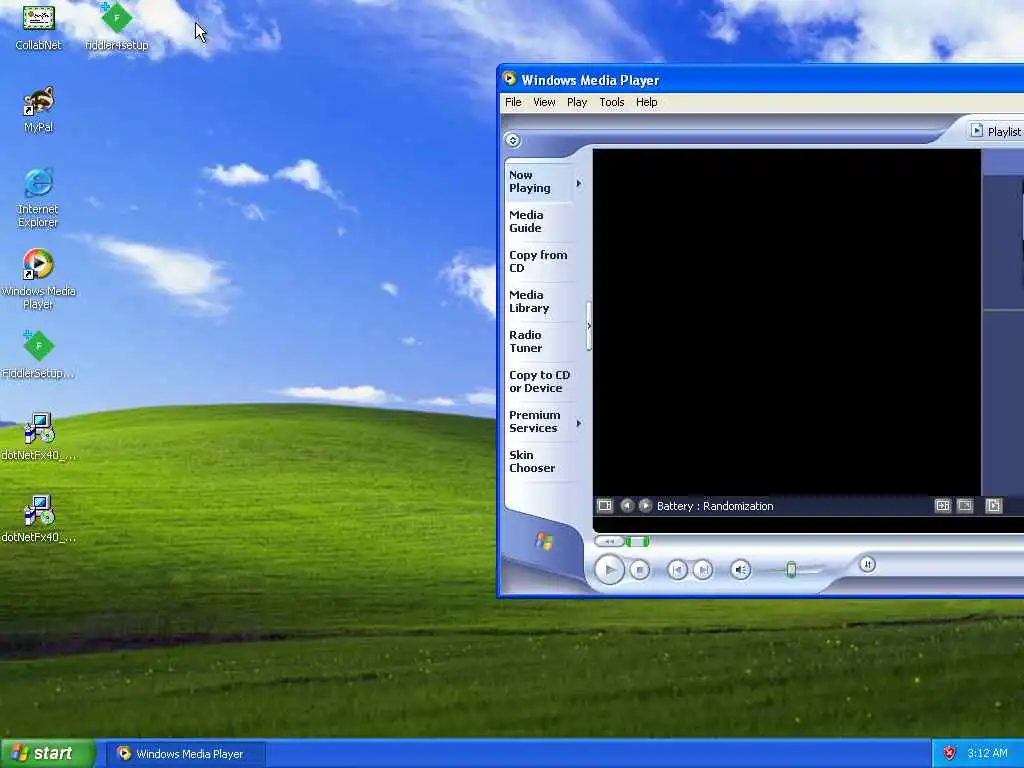Select the MyPal desktop icon
The height and width of the screenshot is (768, 1024).
point(39,109)
